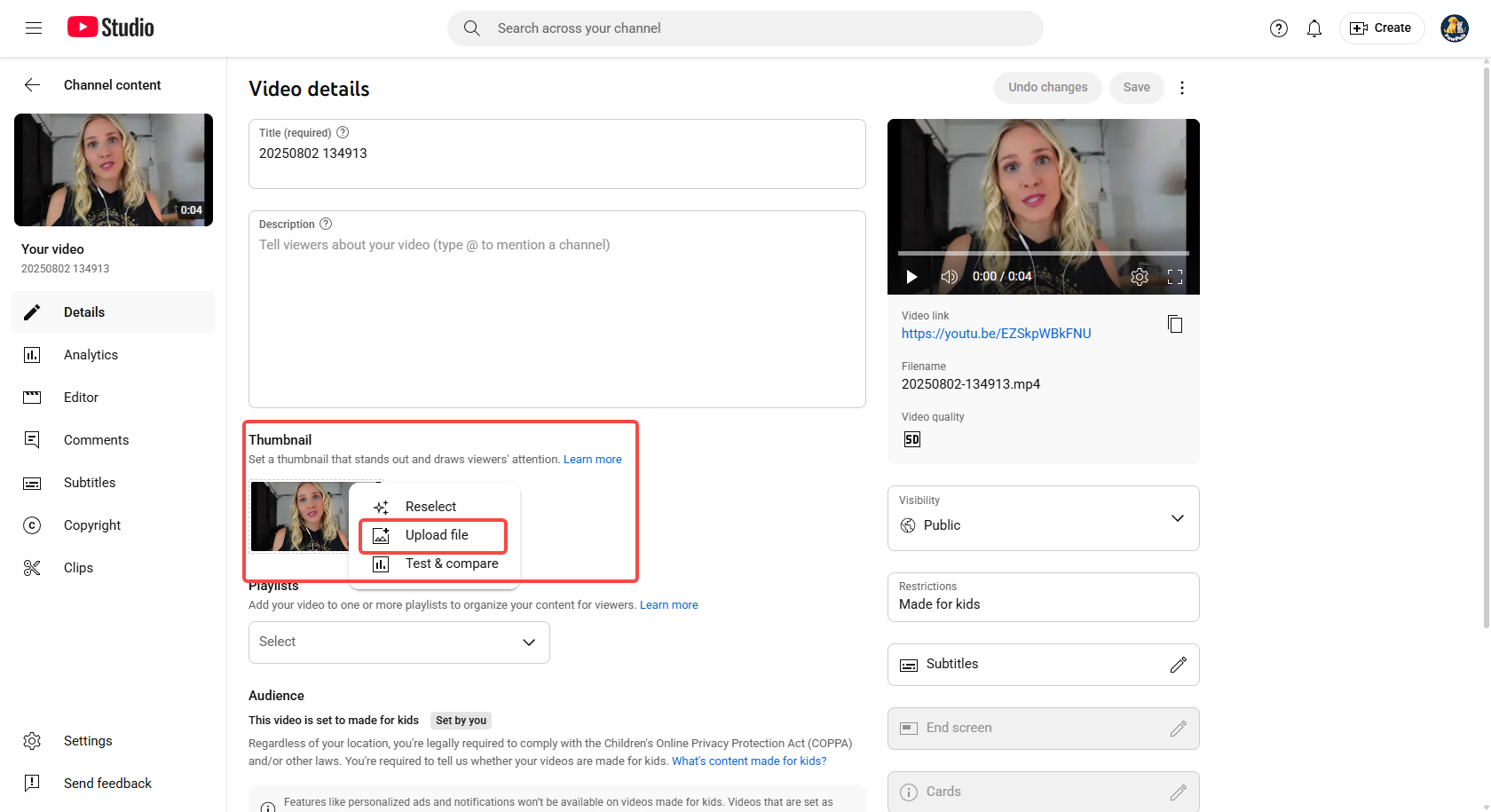Select the Clips scissors icon
Screen dimensions: 1491x812
coord(32,567)
